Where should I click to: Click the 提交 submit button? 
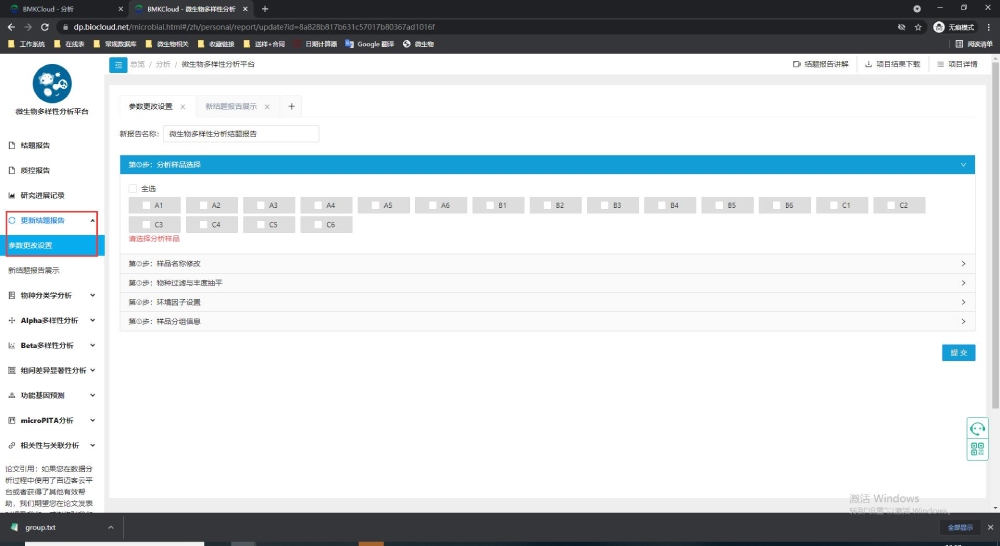[957, 353]
